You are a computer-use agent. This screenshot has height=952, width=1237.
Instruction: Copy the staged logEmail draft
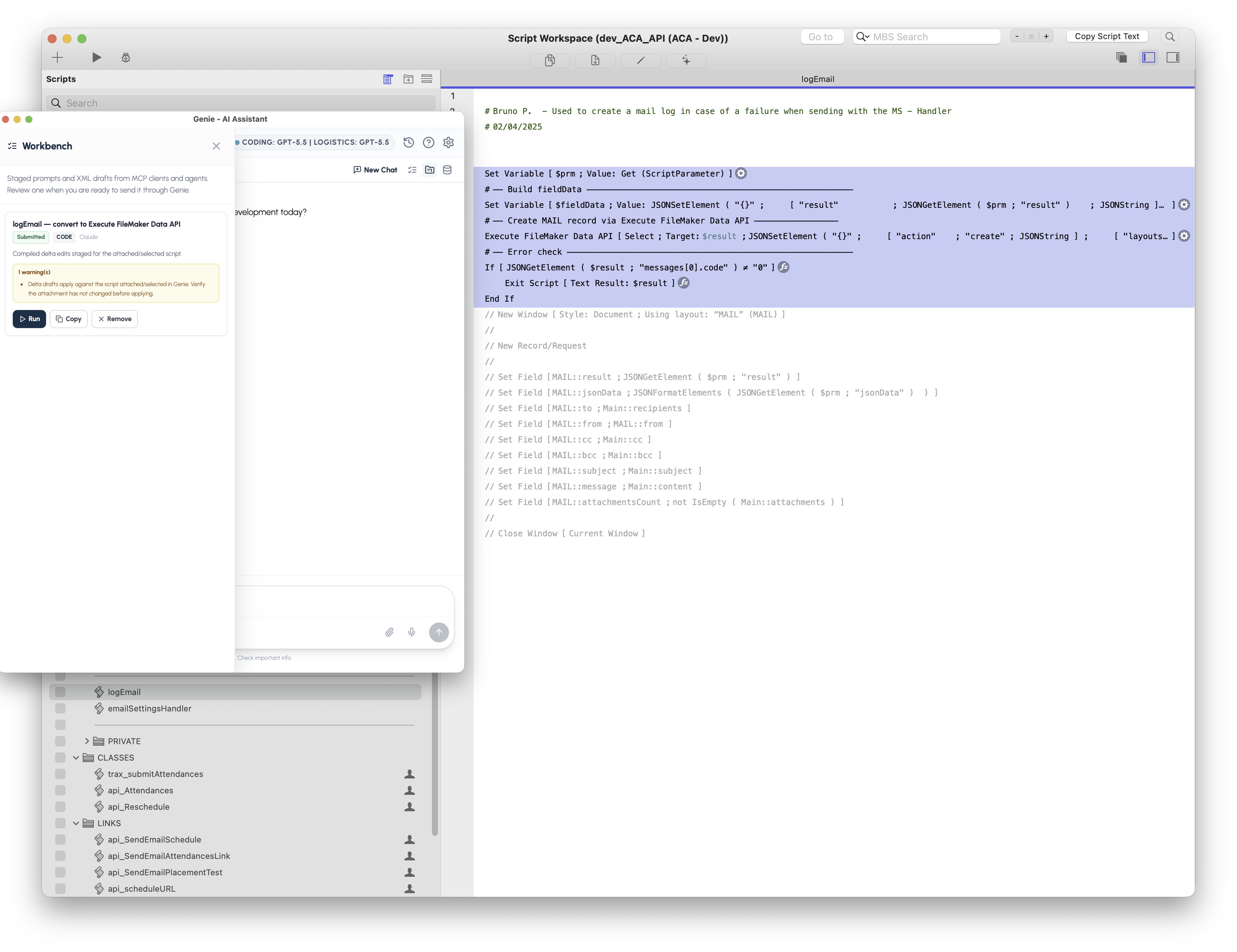tap(69, 319)
